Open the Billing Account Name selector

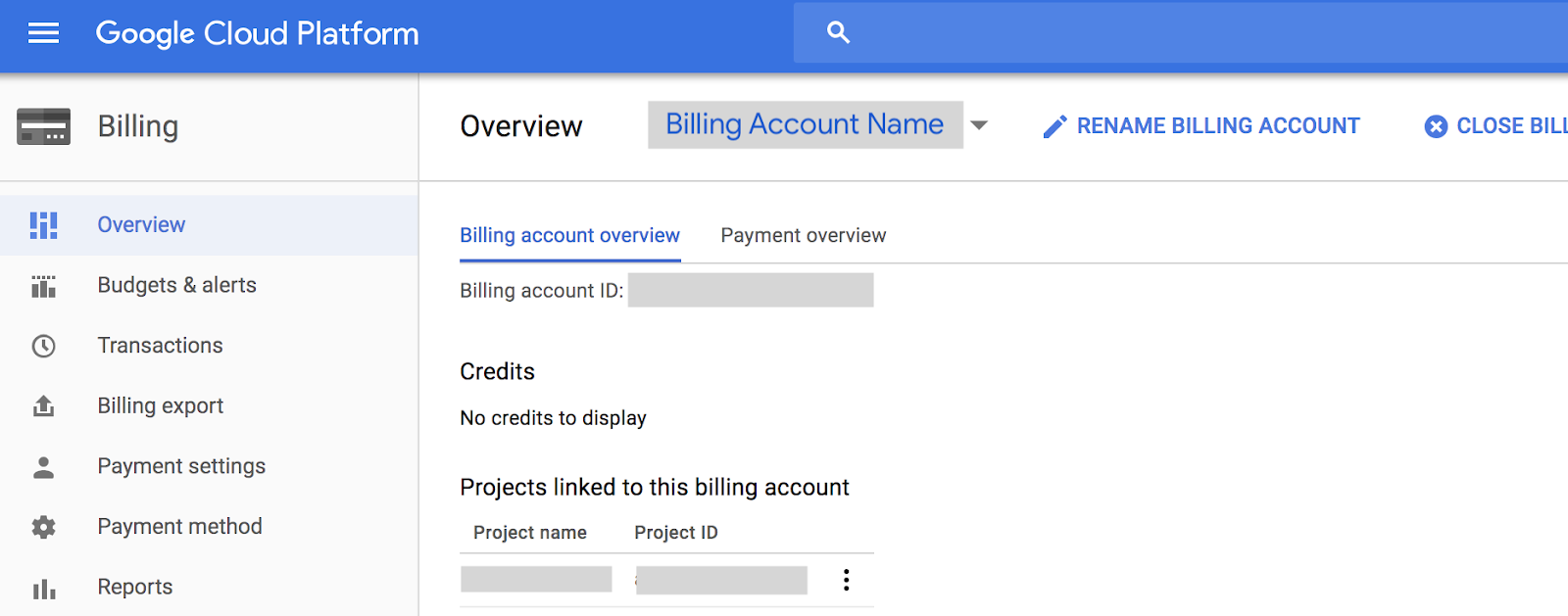tap(805, 125)
